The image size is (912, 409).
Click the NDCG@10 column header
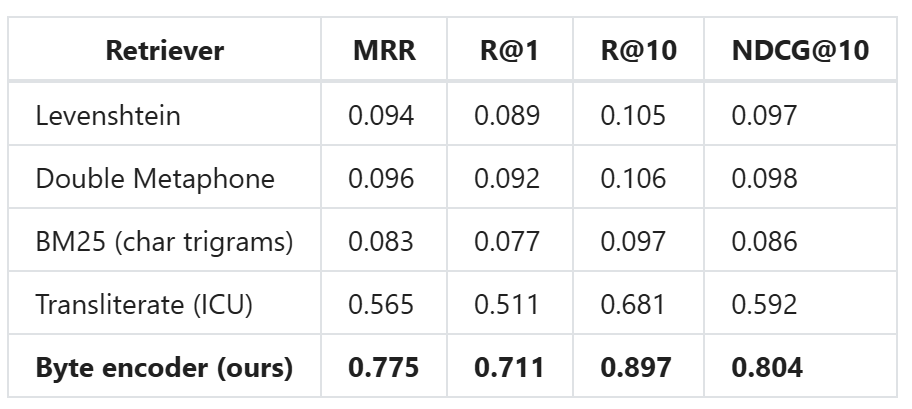[799, 51]
